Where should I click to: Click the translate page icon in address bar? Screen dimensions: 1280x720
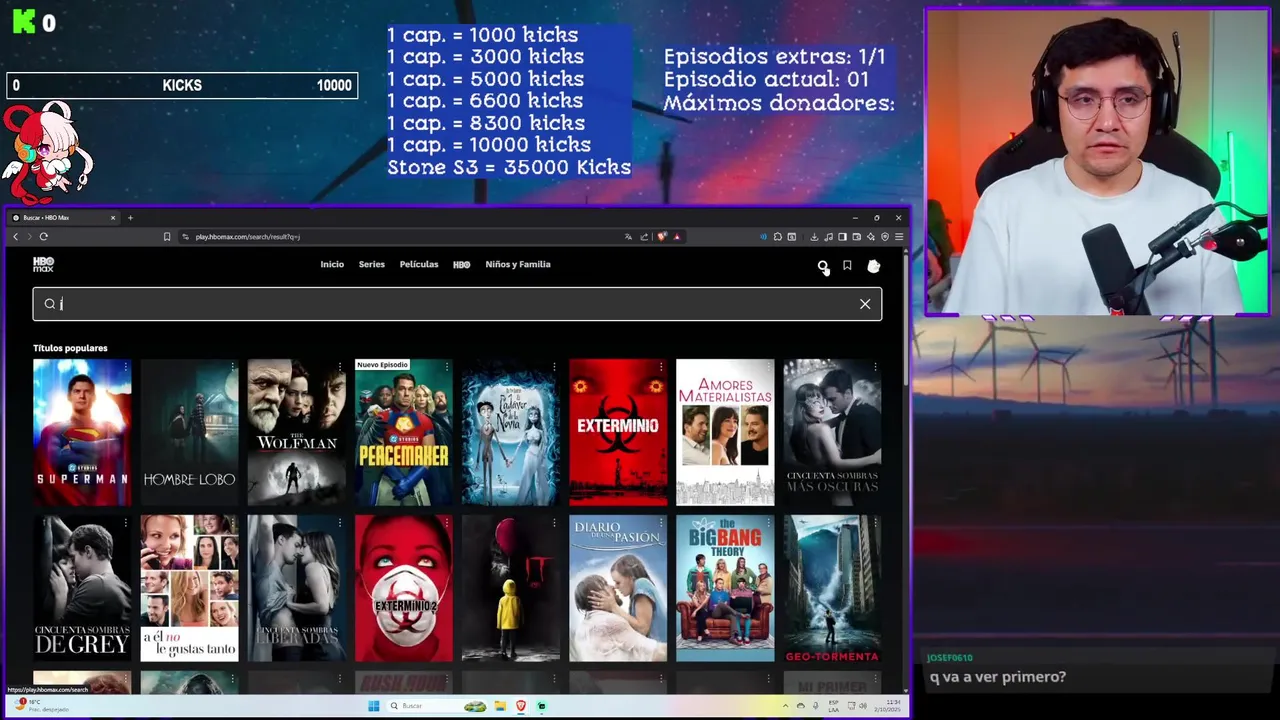click(x=628, y=237)
